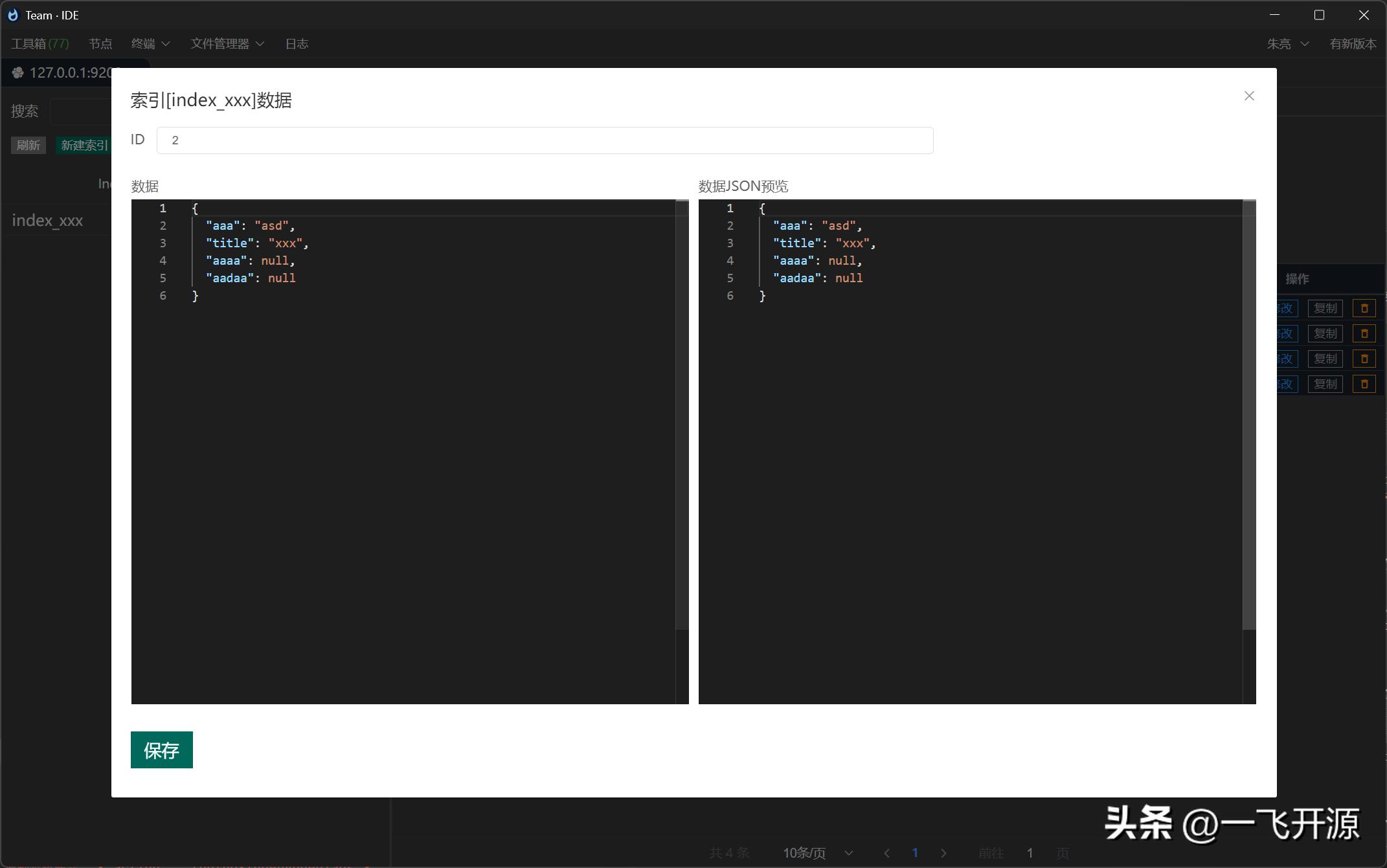This screenshot has width=1387, height=868.
Task: Close the index_xxx data dialog
Action: (1249, 96)
